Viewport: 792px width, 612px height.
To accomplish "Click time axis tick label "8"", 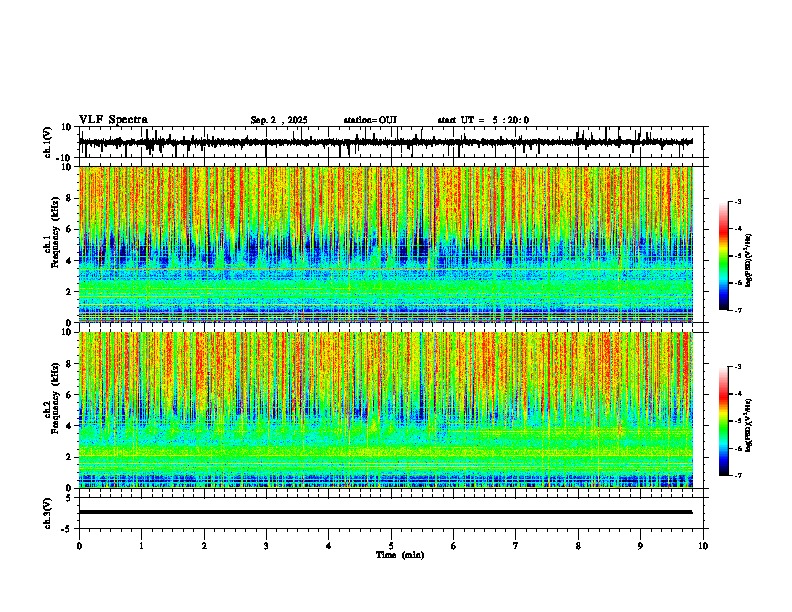I will [x=578, y=546].
